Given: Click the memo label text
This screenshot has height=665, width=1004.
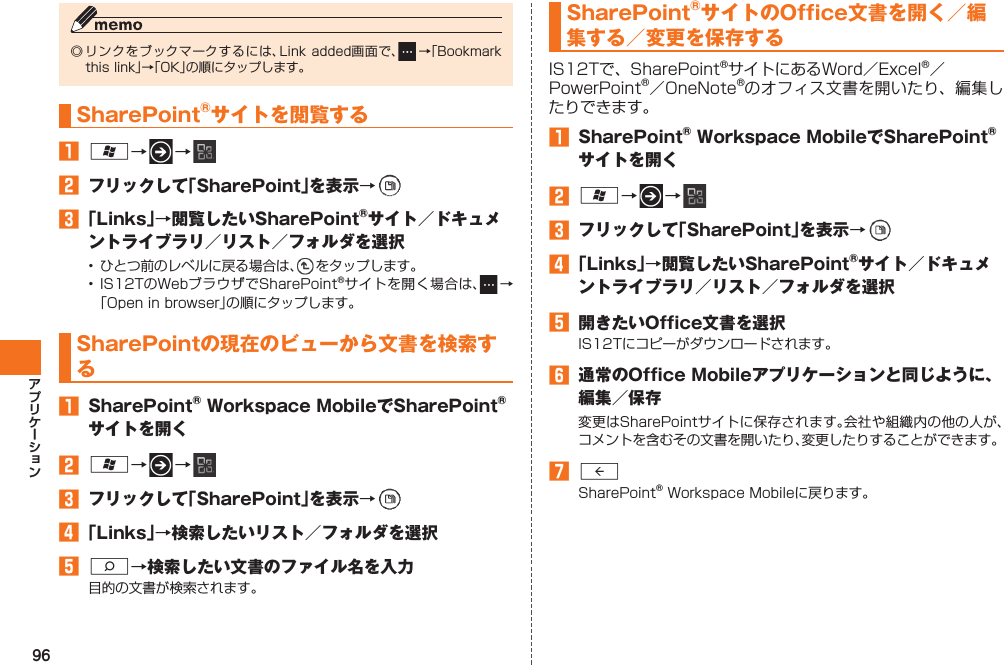Looking at the screenshot, I should [x=118, y=25].
